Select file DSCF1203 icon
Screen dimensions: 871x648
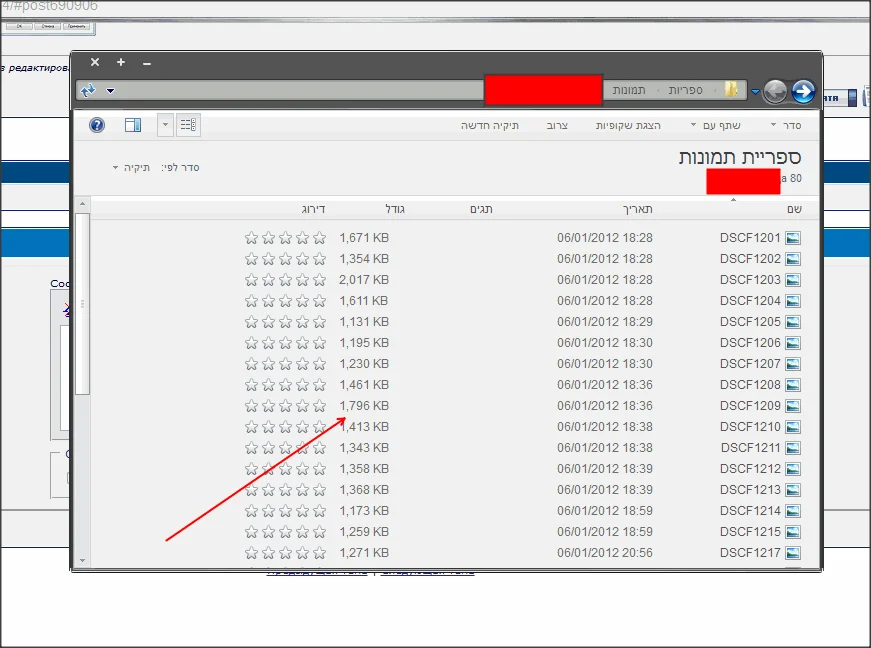tap(793, 280)
